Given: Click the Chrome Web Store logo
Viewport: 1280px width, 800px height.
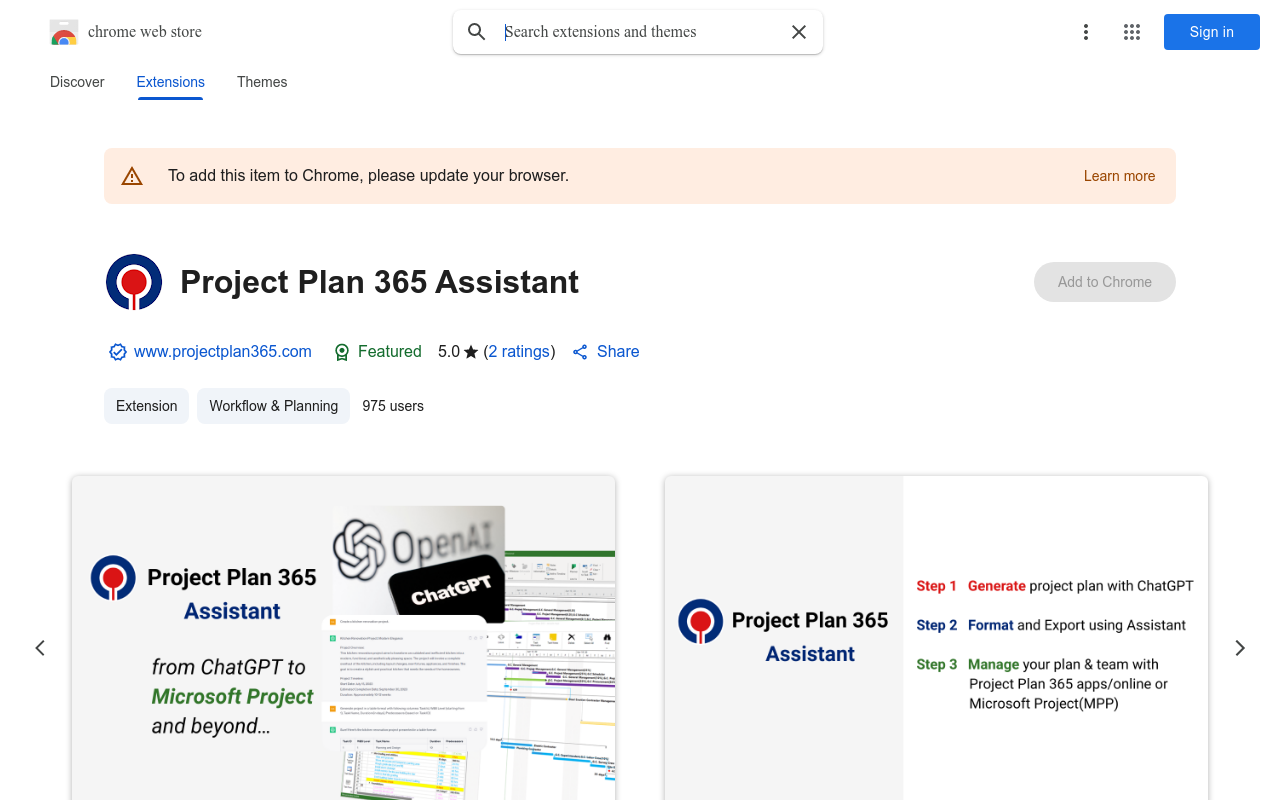Looking at the screenshot, I should pyautogui.click(x=64, y=32).
